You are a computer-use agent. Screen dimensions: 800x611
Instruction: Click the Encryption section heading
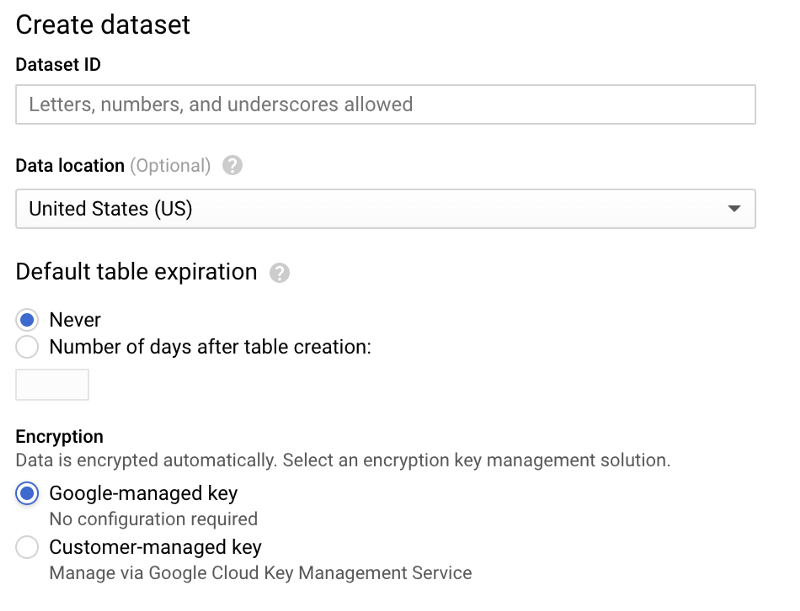(x=59, y=437)
